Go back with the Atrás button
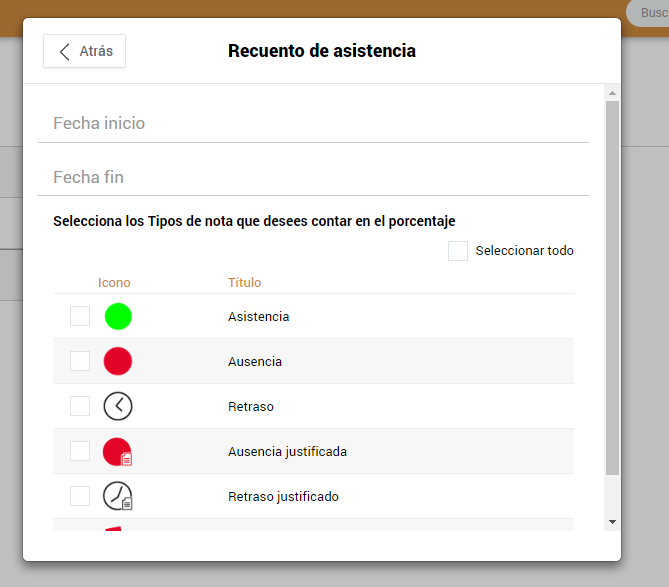Viewport: 669px width, 587px height. 84,51
